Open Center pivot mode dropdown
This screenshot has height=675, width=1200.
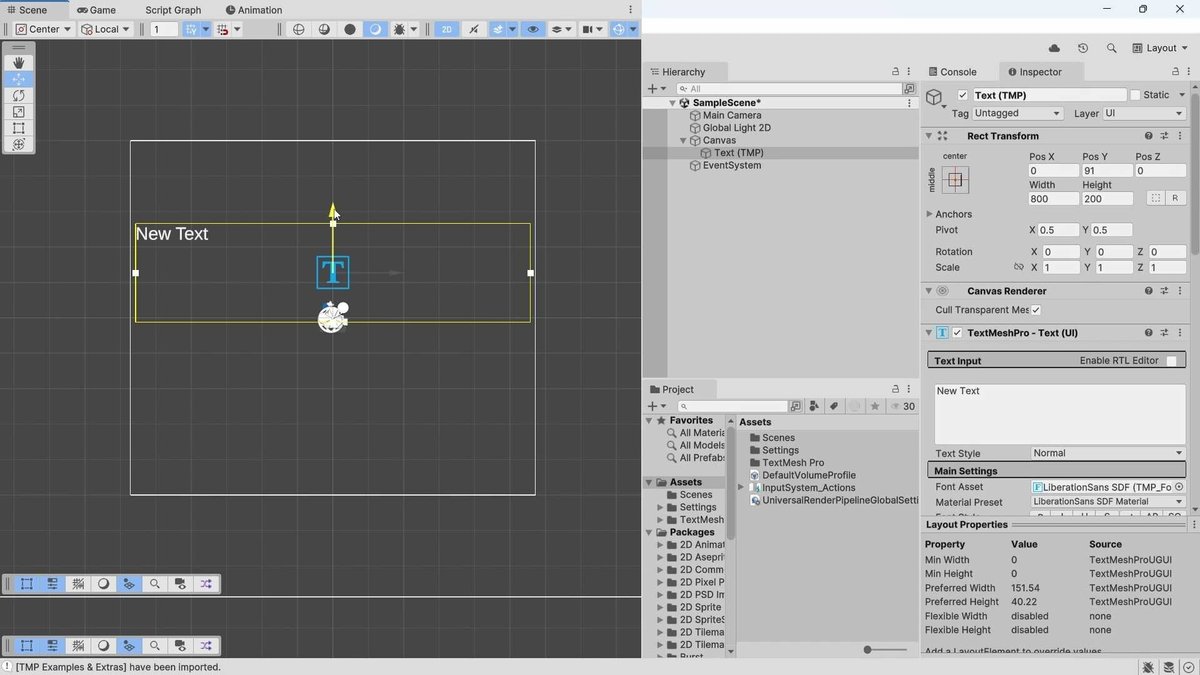tap(44, 29)
